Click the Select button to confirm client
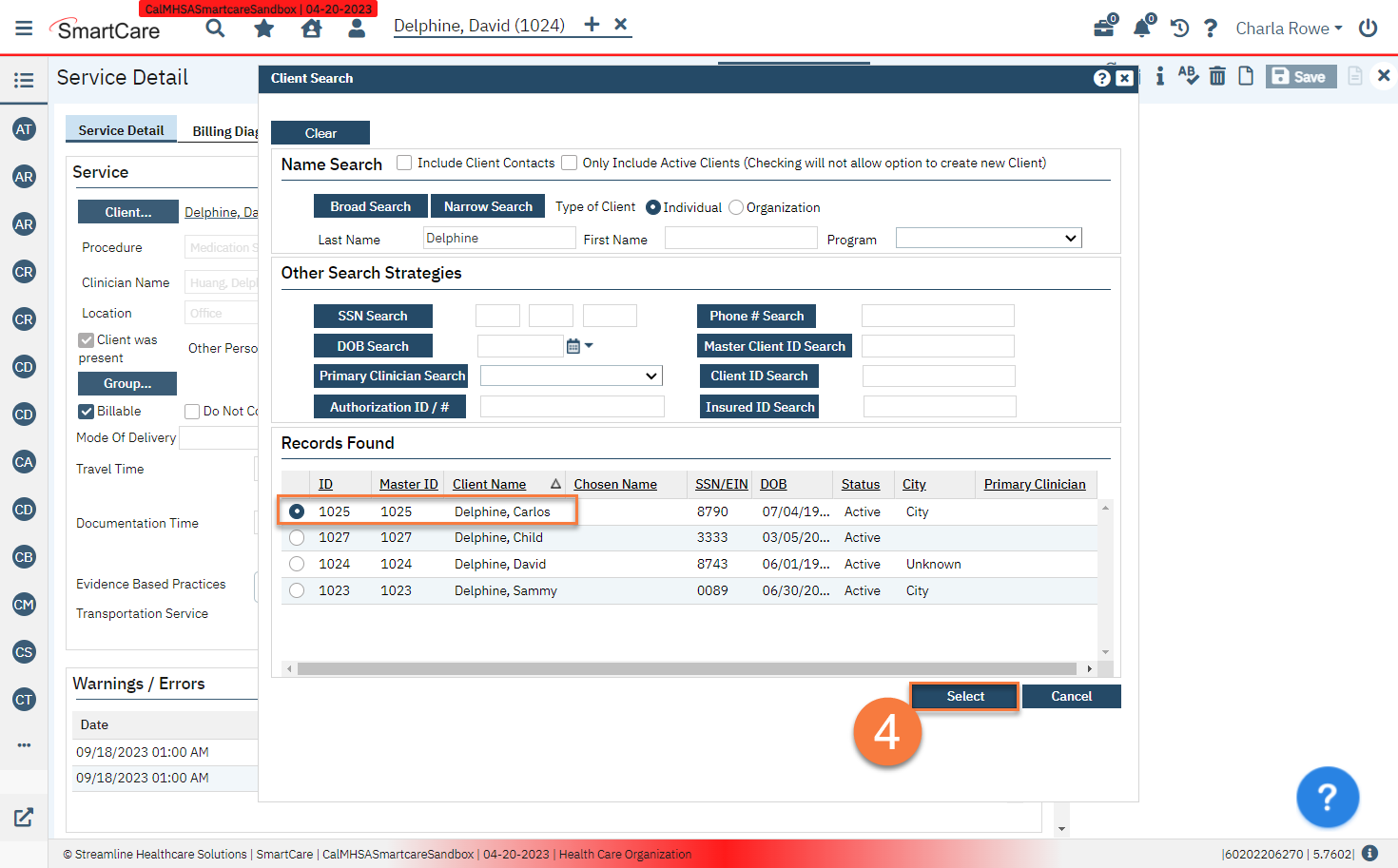The image size is (1398, 868). [963, 696]
